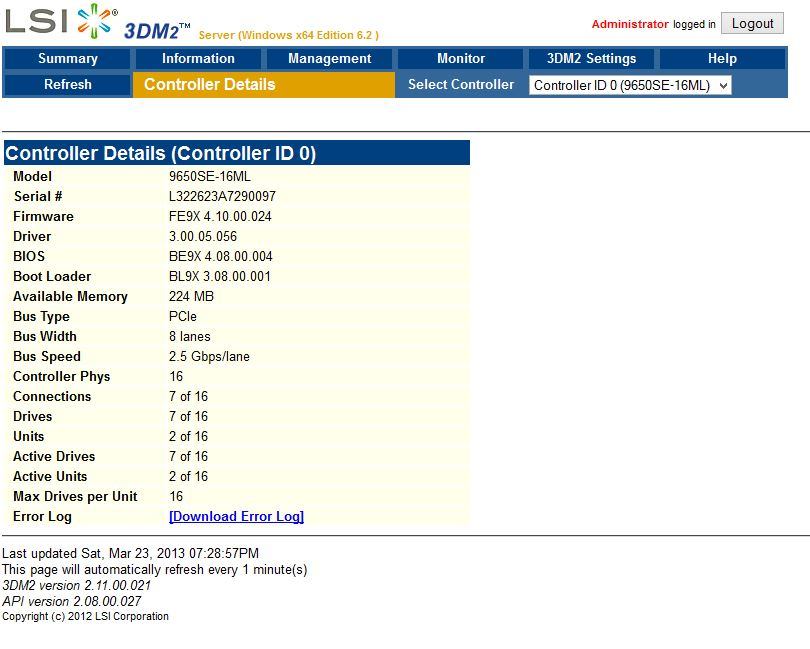Image resolution: width=810 pixels, height=649 pixels.
Task: Open the 3DM2 Settings menu
Action: 591,58
